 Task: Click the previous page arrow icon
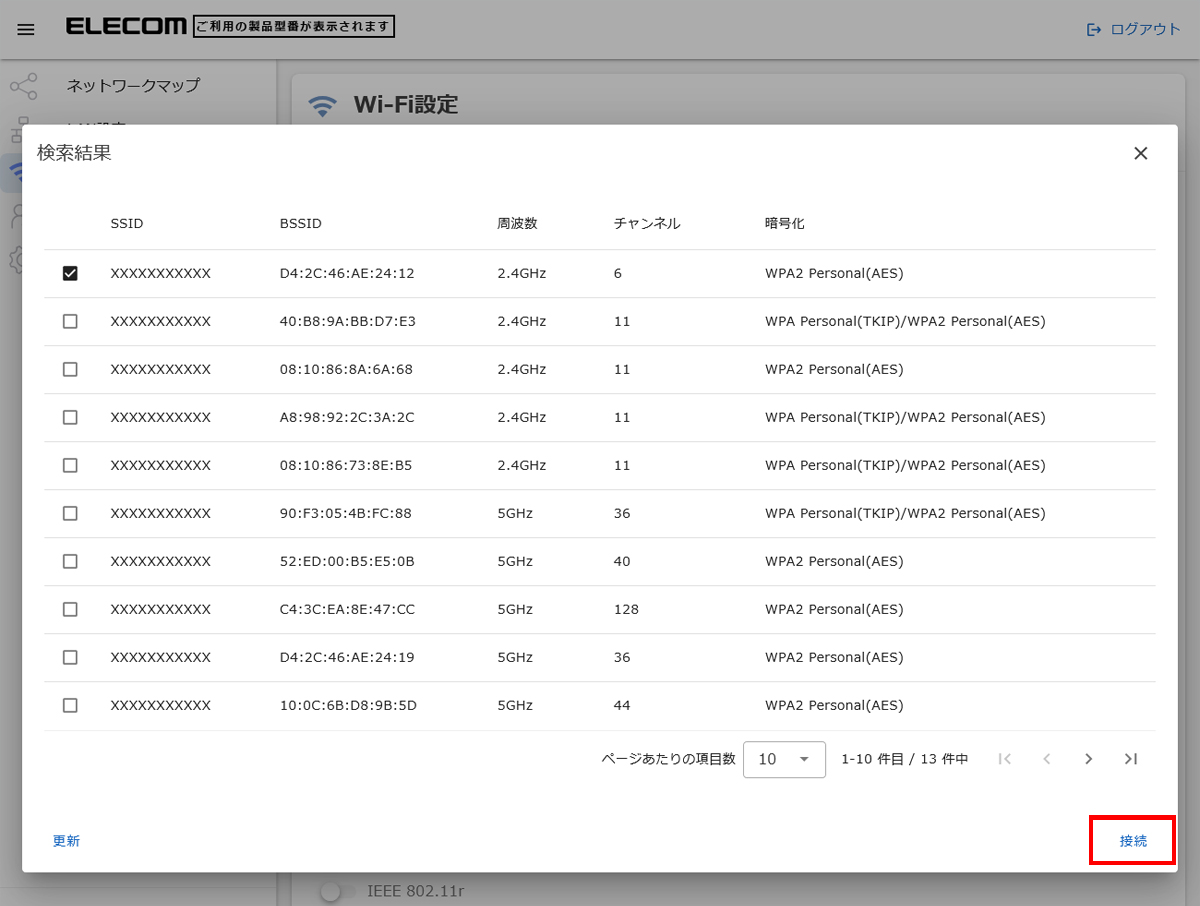click(x=1047, y=759)
